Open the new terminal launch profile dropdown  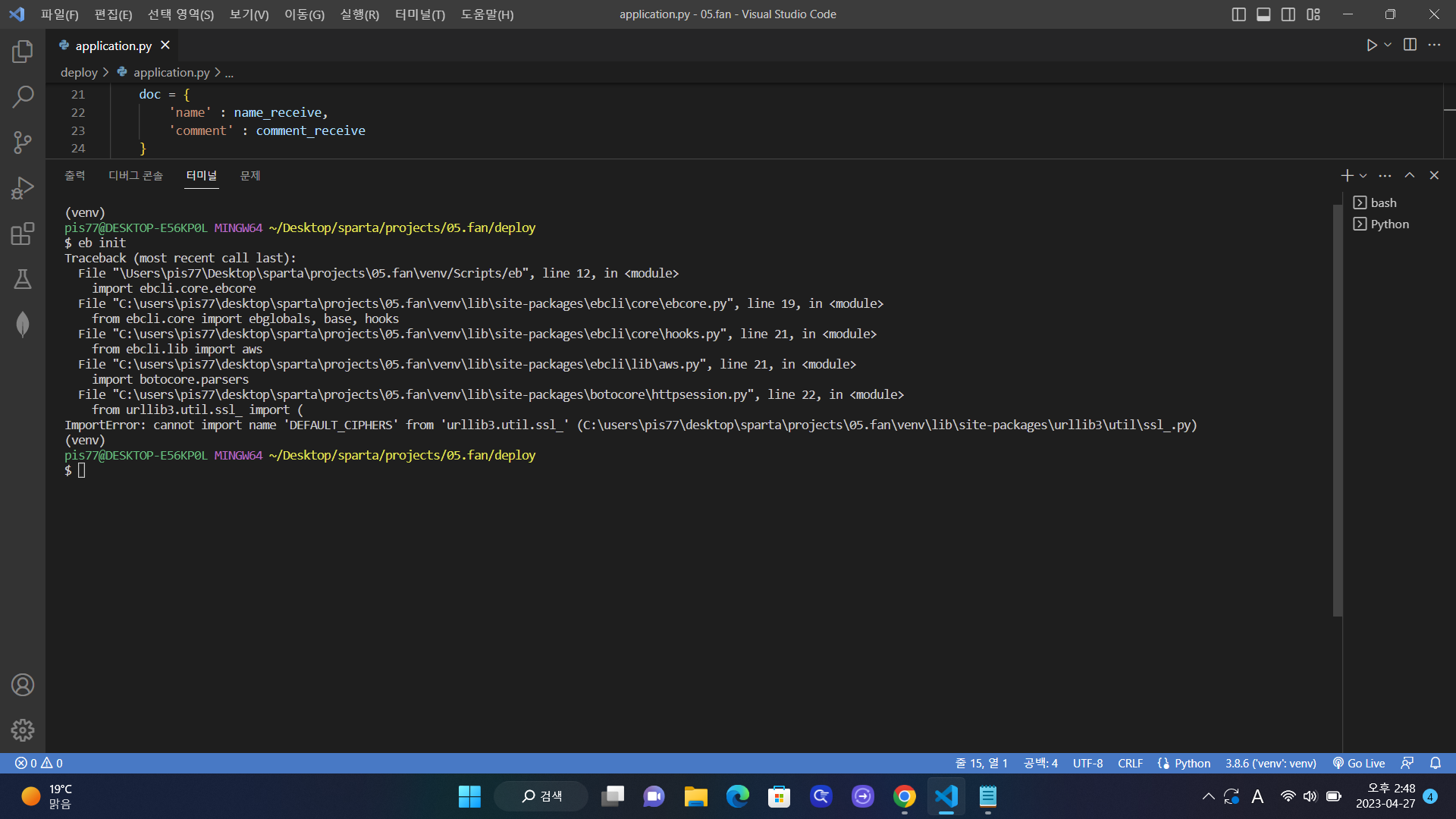point(1363,176)
